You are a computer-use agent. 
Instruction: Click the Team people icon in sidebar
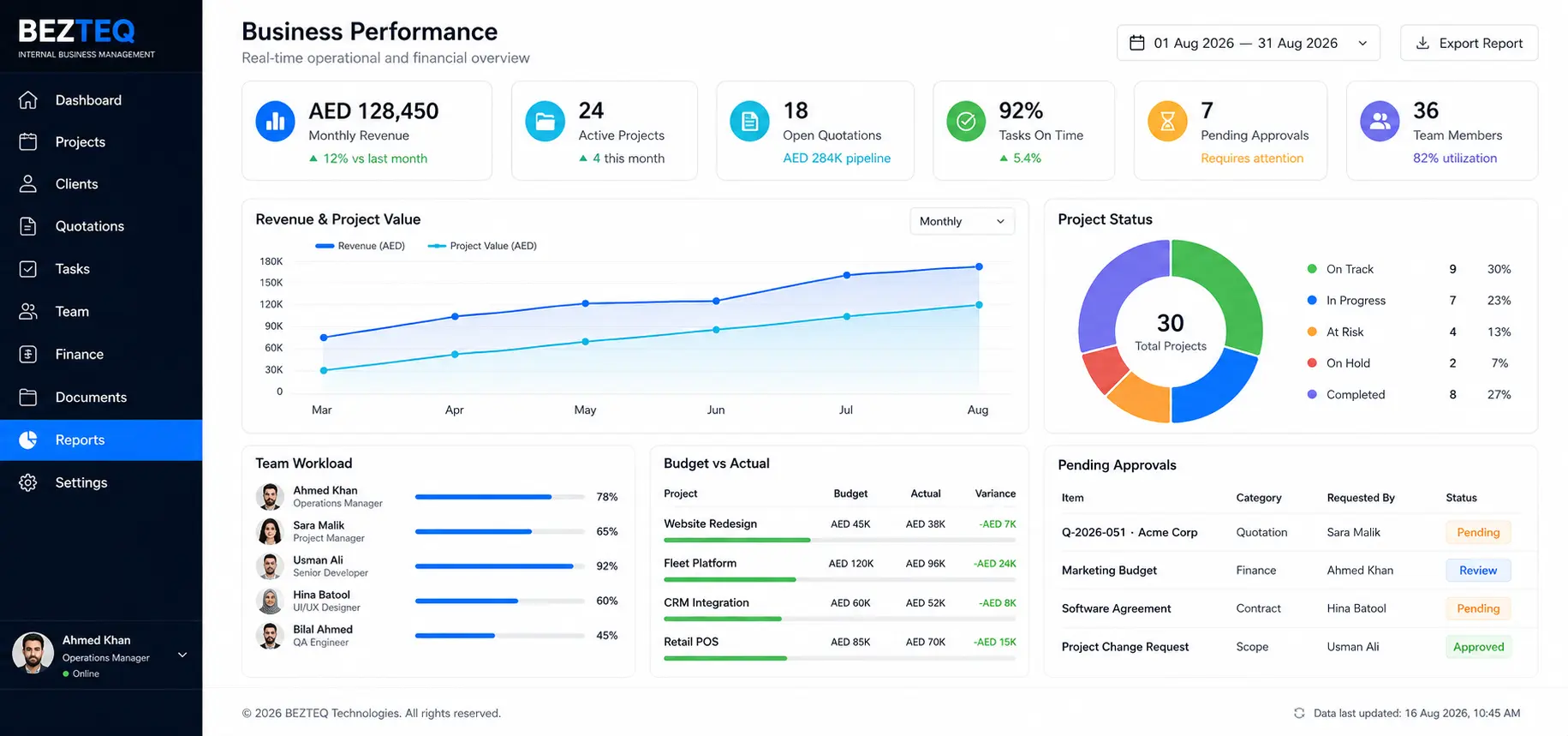point(28,312)
